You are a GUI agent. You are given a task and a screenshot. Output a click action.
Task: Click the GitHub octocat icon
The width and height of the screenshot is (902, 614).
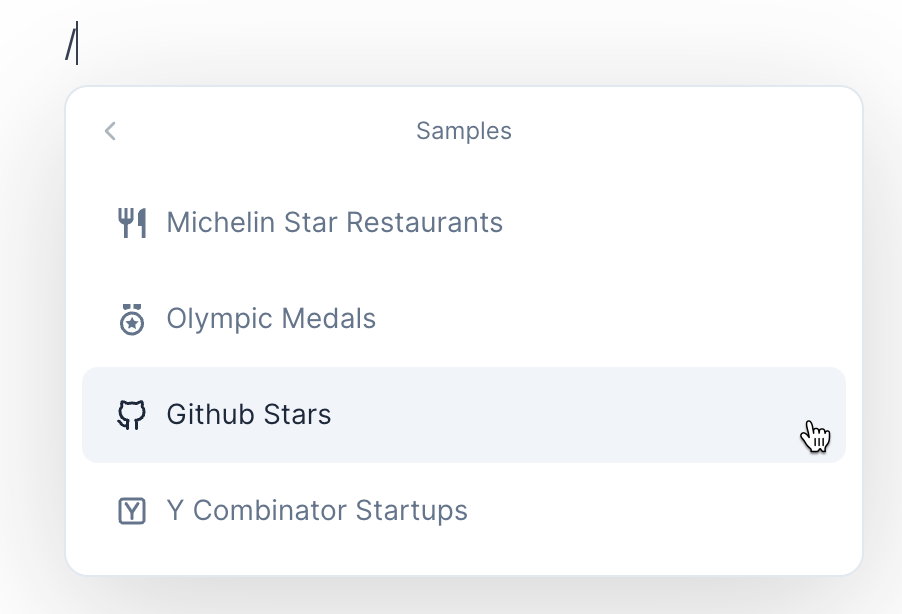[x=132, y=415]
